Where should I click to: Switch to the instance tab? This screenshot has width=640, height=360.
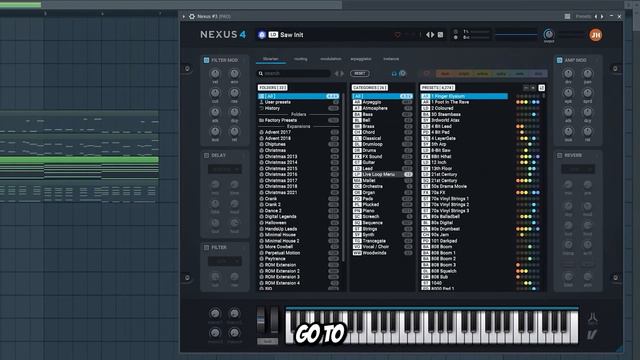coord(391,59)
